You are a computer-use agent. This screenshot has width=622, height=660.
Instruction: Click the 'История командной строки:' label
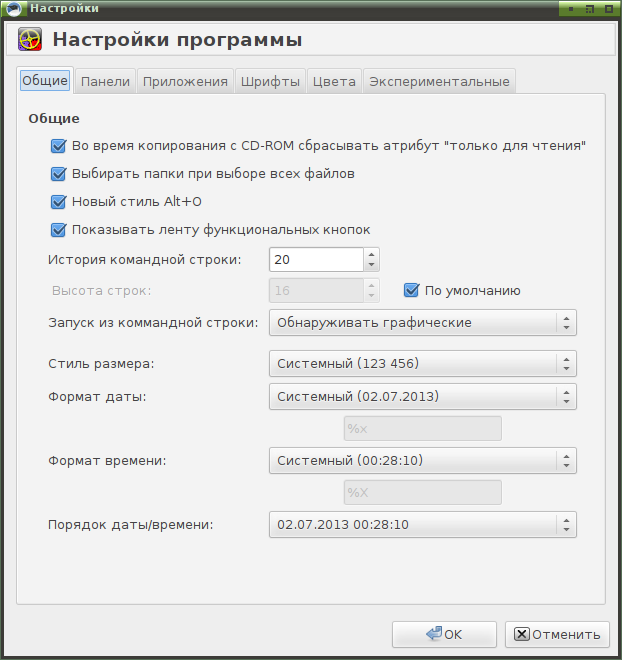[145, 260]
